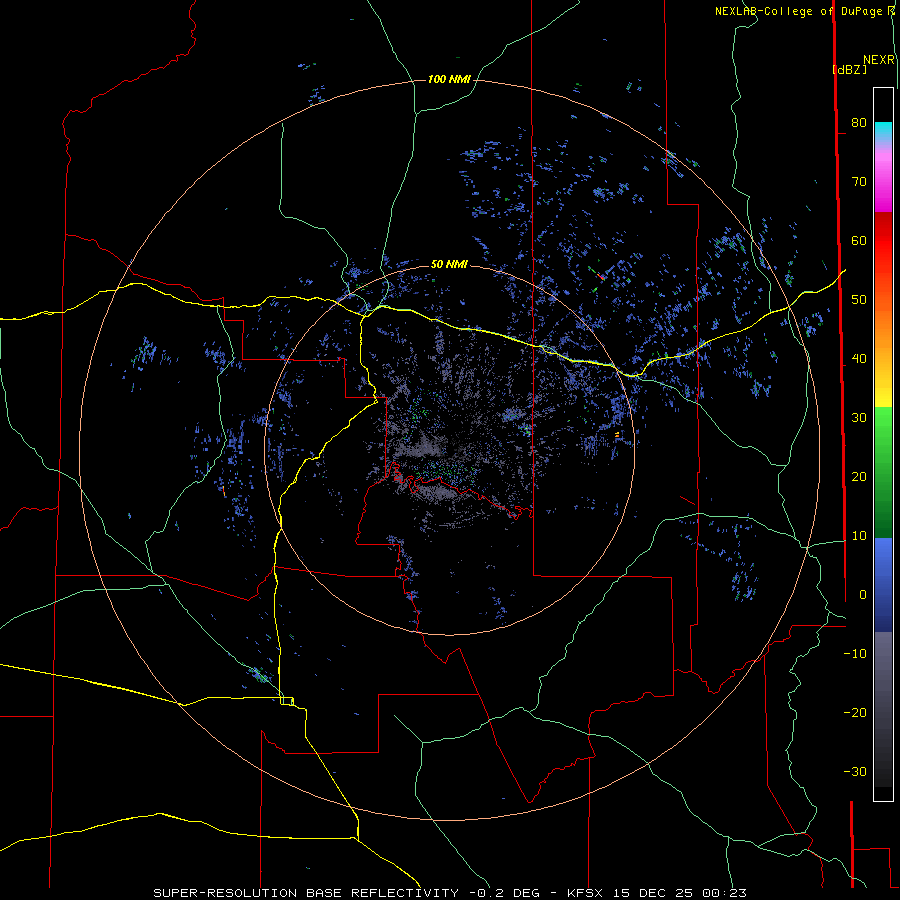The width and height of the screenshot is (900, 900).
Task: Click the 70 dBZ scale label
Action: point(859,181)
